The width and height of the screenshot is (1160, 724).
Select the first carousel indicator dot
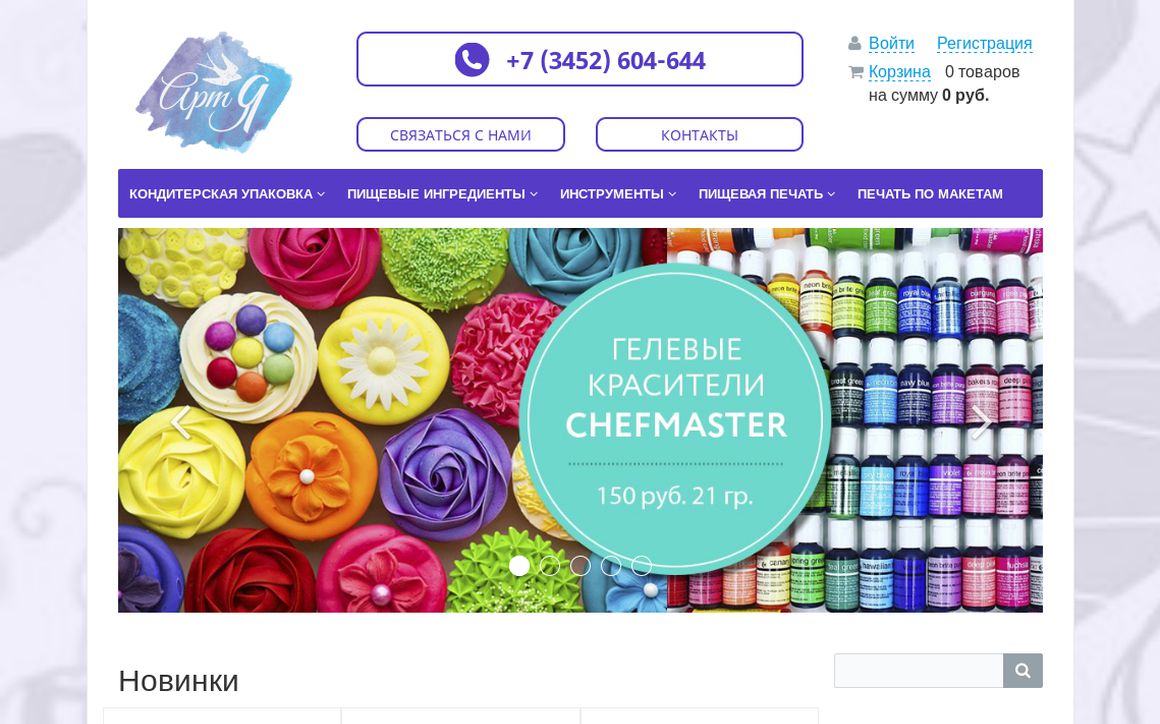point(519,566)
